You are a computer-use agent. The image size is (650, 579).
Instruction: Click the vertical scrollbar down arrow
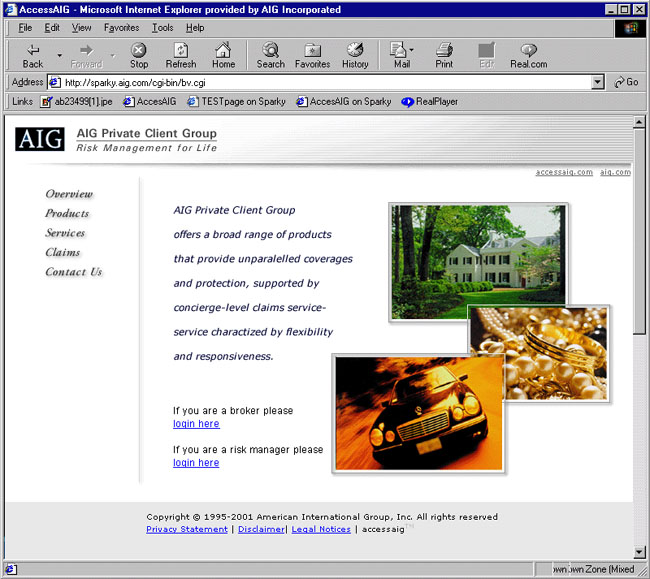640,551
